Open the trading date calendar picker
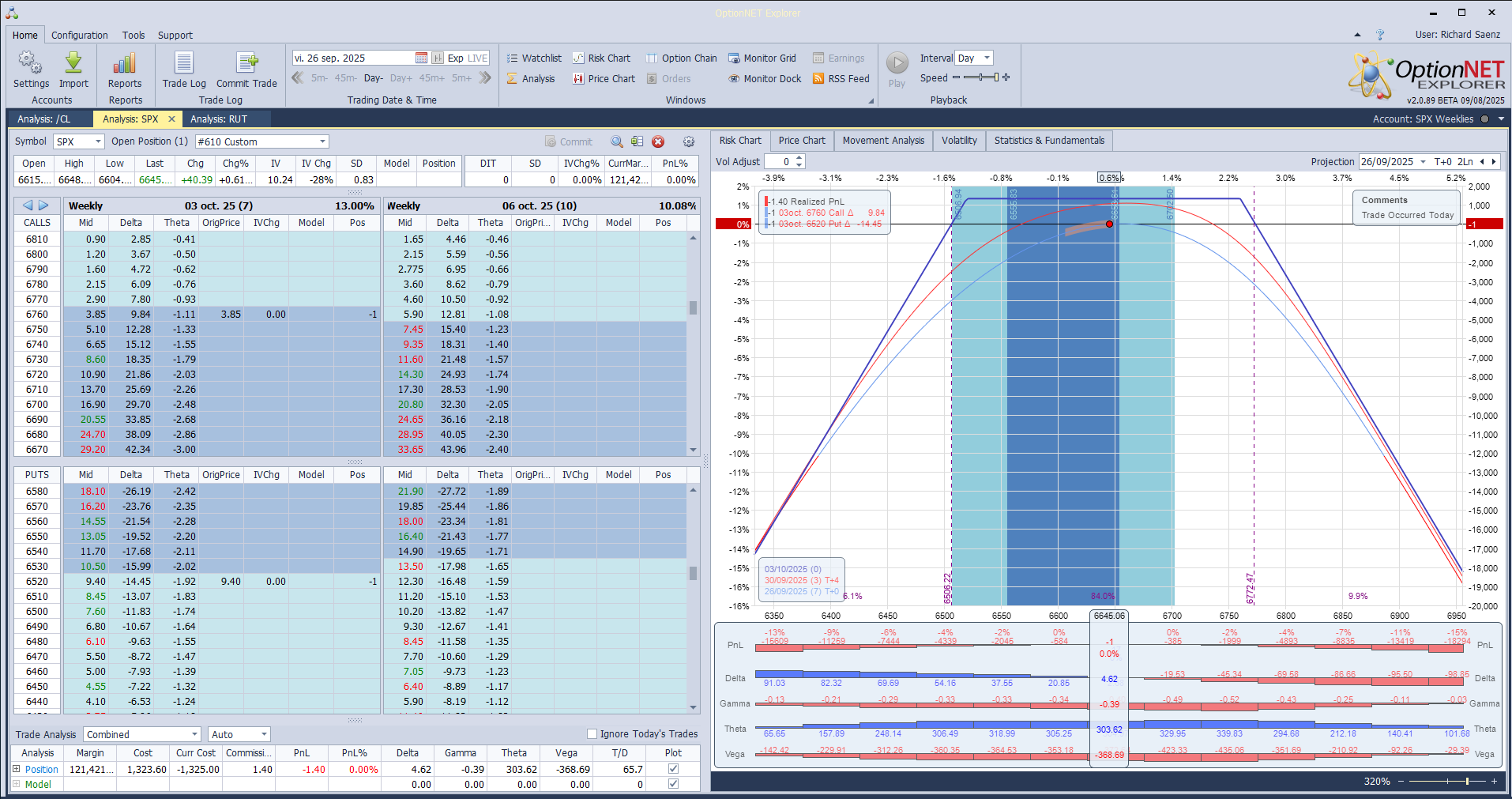This screenshot has width=1512, height=799. (421, 58)
